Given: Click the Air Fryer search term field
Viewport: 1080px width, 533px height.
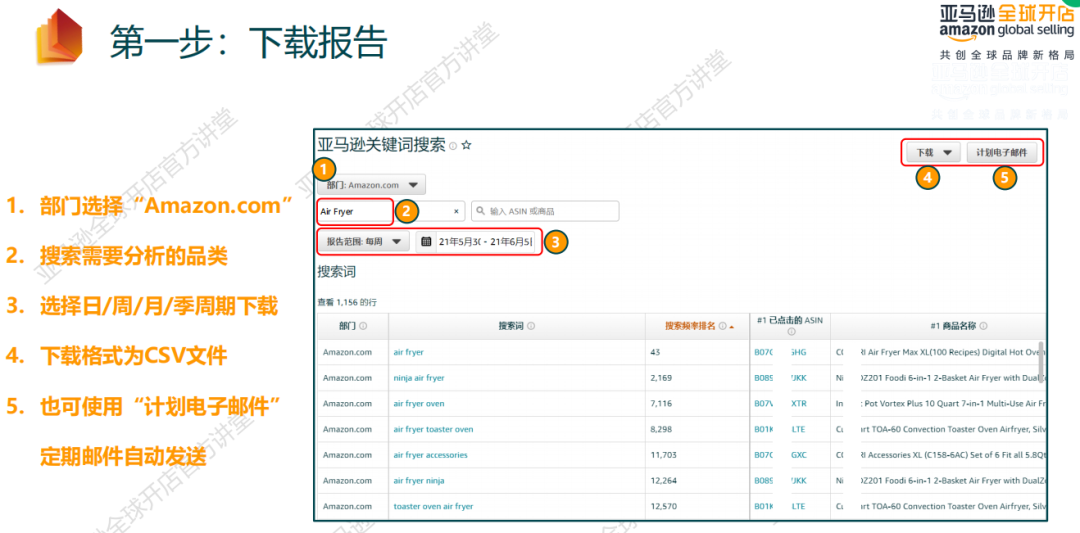Looking at the screenshot, I should [x=355, y=212].
